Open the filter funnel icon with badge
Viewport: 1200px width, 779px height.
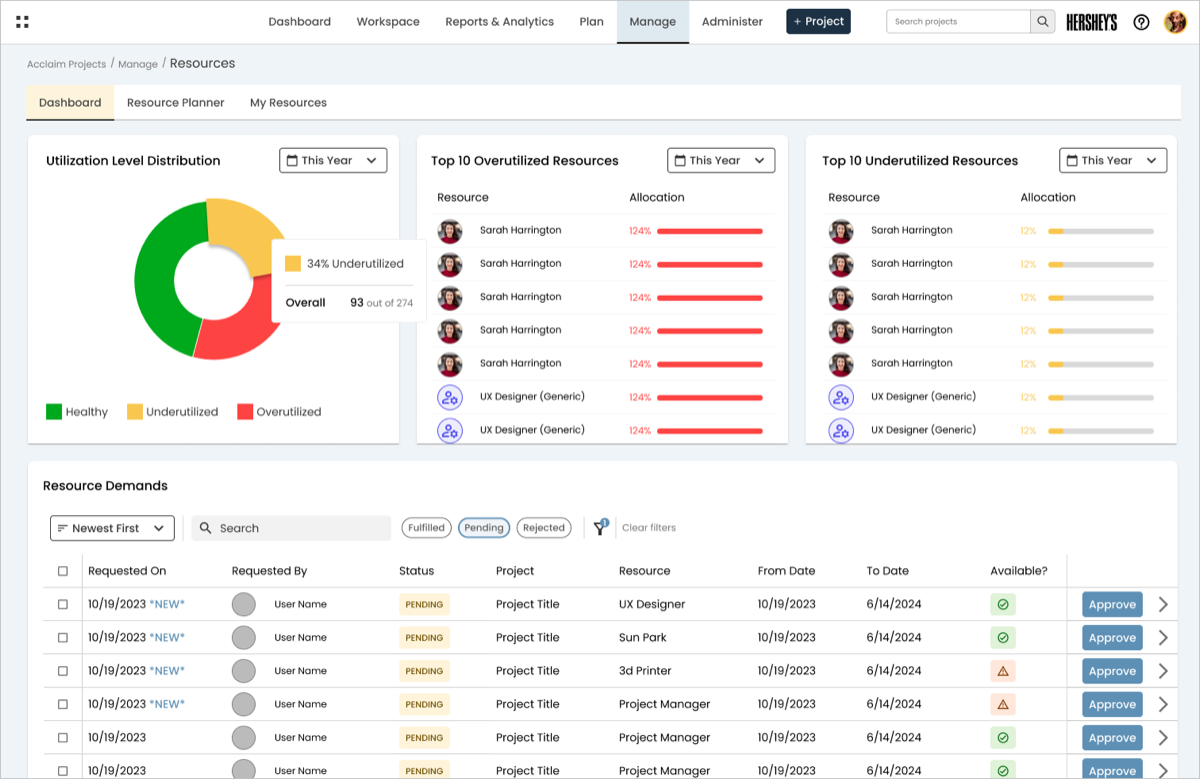[x=600, y=527]
